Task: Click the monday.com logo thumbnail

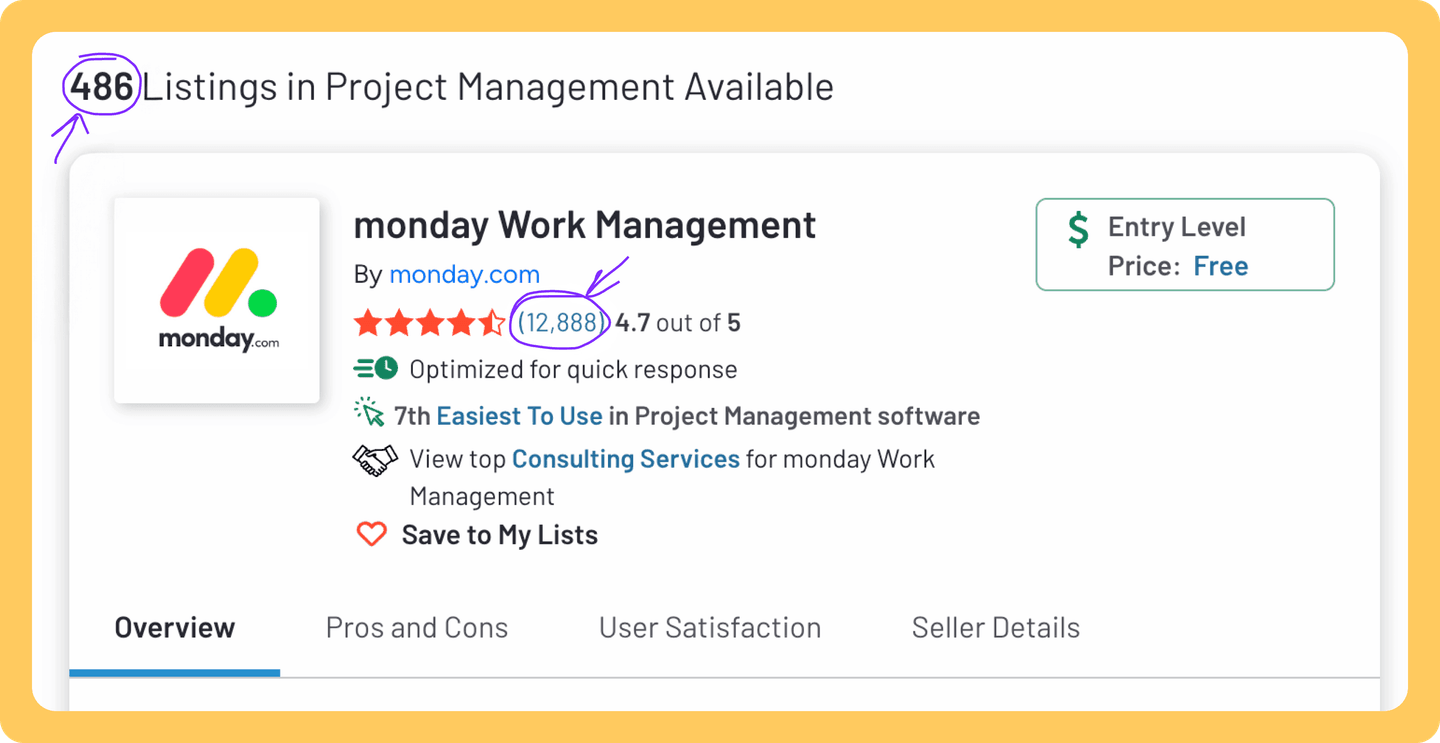Action: click(217, 300)
